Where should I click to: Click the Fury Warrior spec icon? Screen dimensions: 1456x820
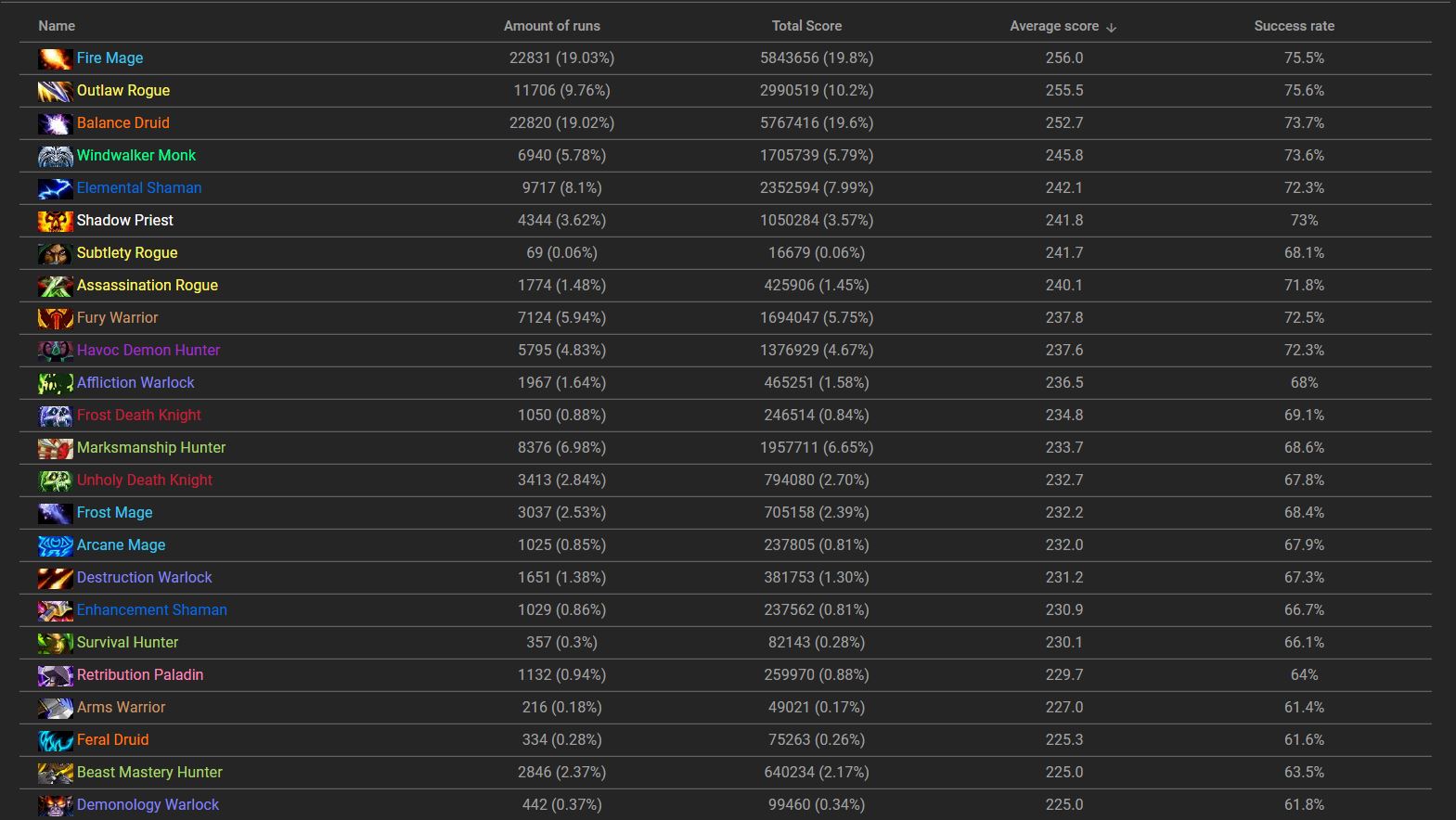56,318
